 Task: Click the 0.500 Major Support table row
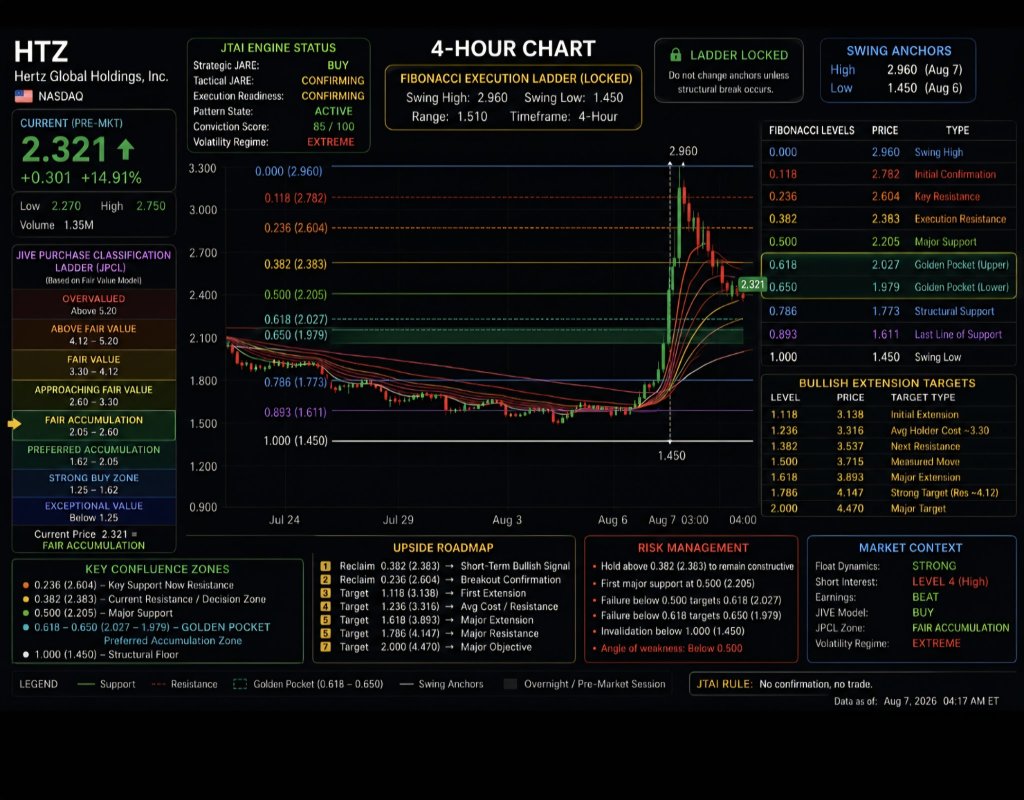(x=889, y=242)
